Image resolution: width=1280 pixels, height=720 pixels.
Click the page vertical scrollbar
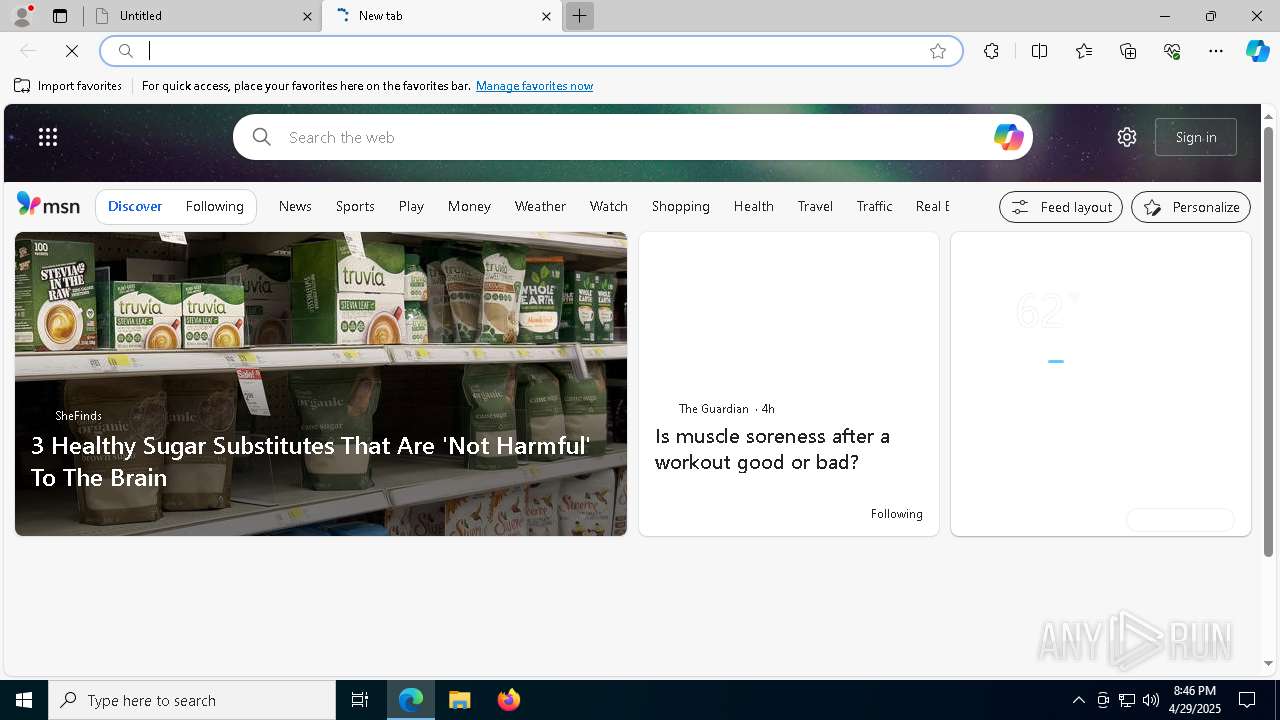[x=1268, y=340]
